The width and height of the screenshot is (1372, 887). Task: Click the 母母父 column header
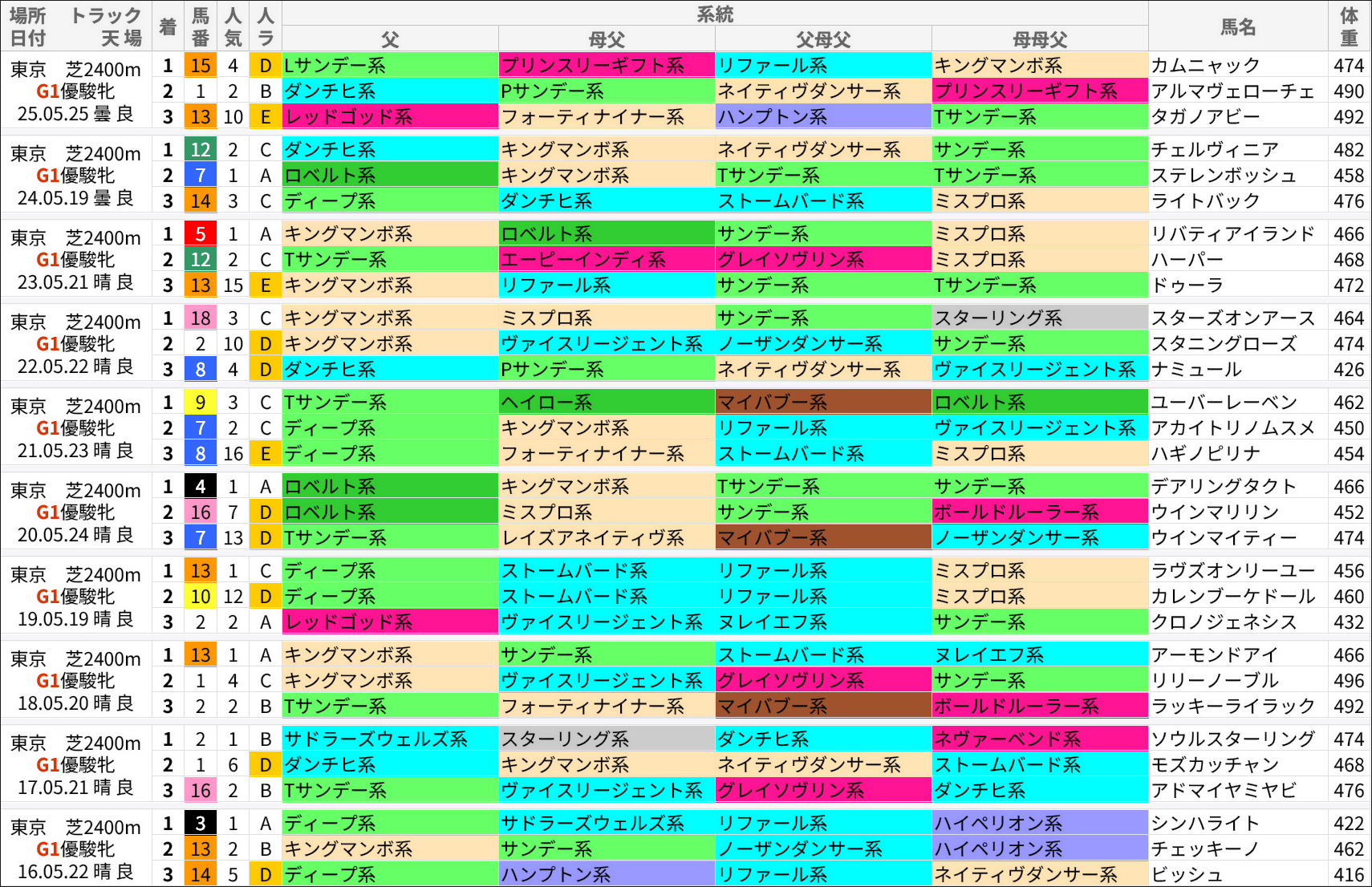(1040, 39)
